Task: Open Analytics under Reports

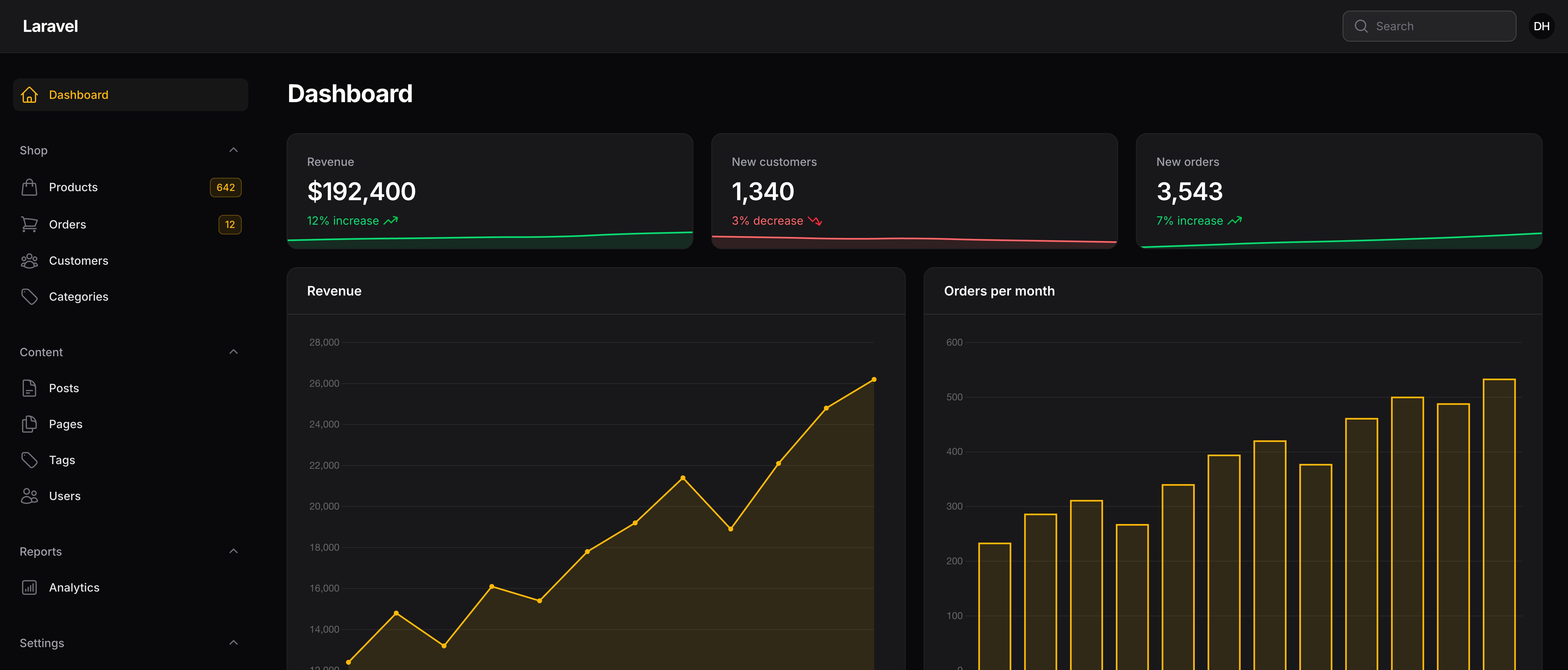Action: [130, 587]
